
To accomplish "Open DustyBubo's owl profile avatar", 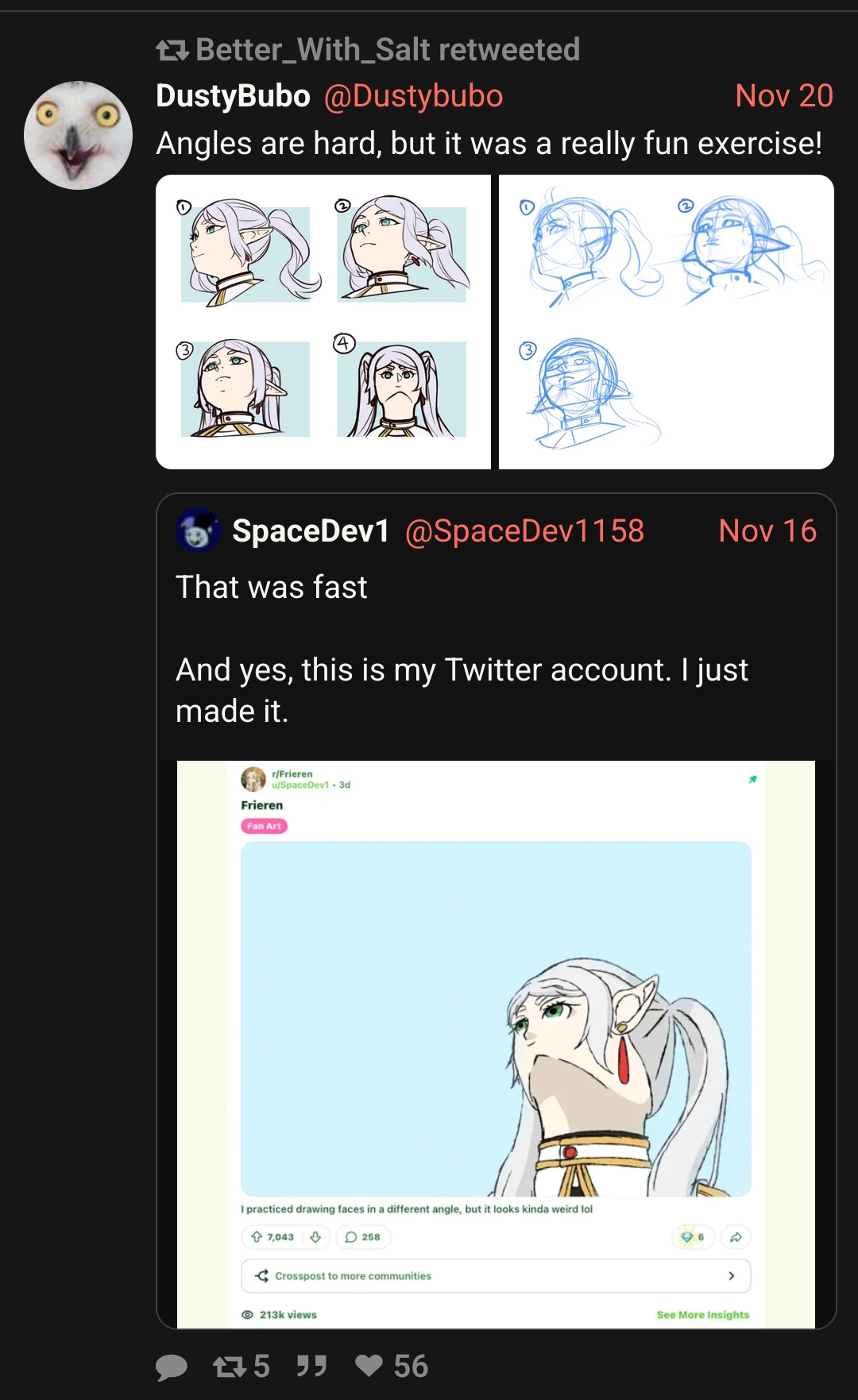I will point(78,136).
